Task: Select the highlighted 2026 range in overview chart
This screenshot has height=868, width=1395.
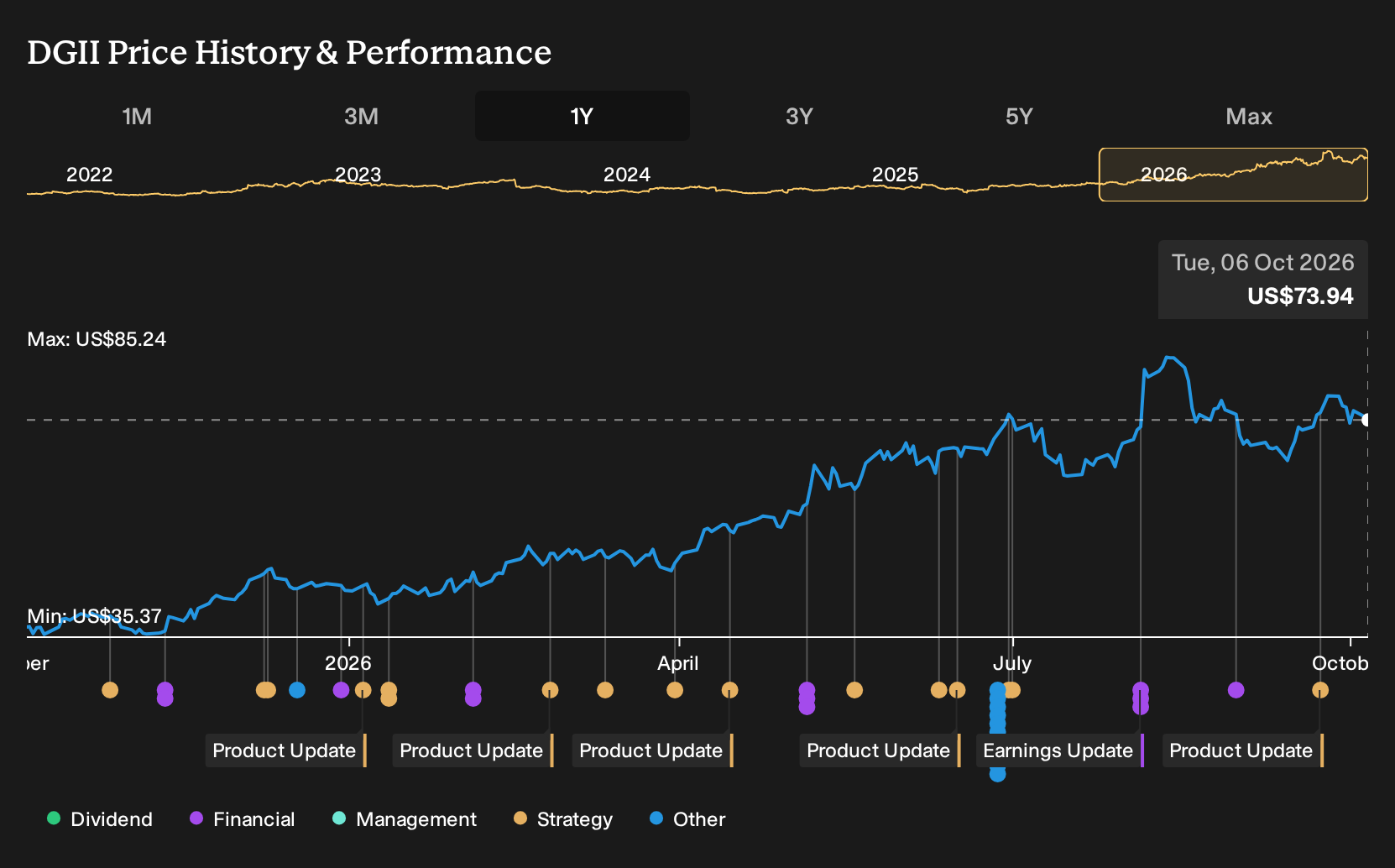Action: pyautogui.click(x=1233, y=175)
